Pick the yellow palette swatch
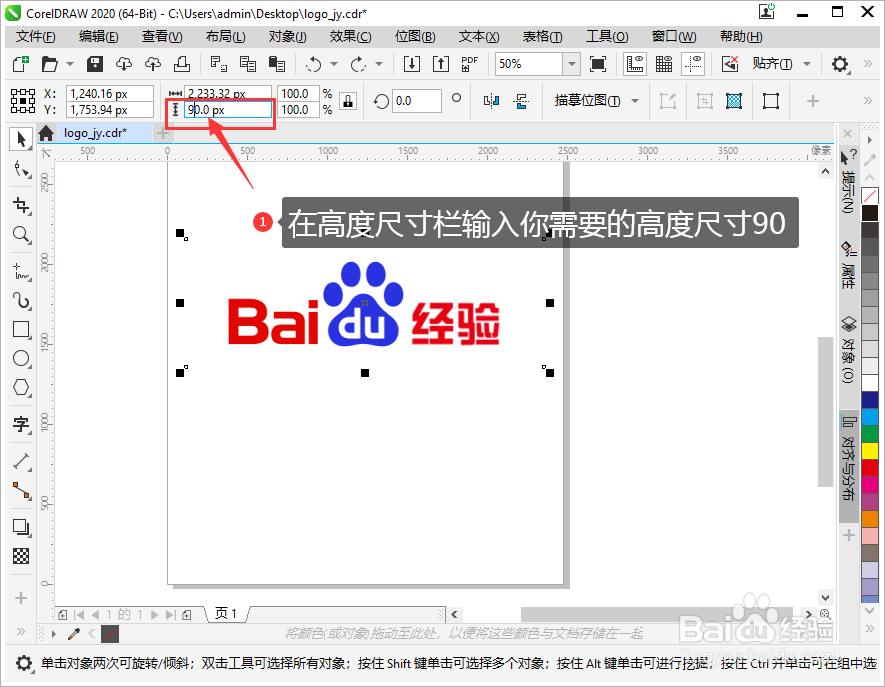Image resolution: width=885 pixels, height=687 pixels. 870,451
